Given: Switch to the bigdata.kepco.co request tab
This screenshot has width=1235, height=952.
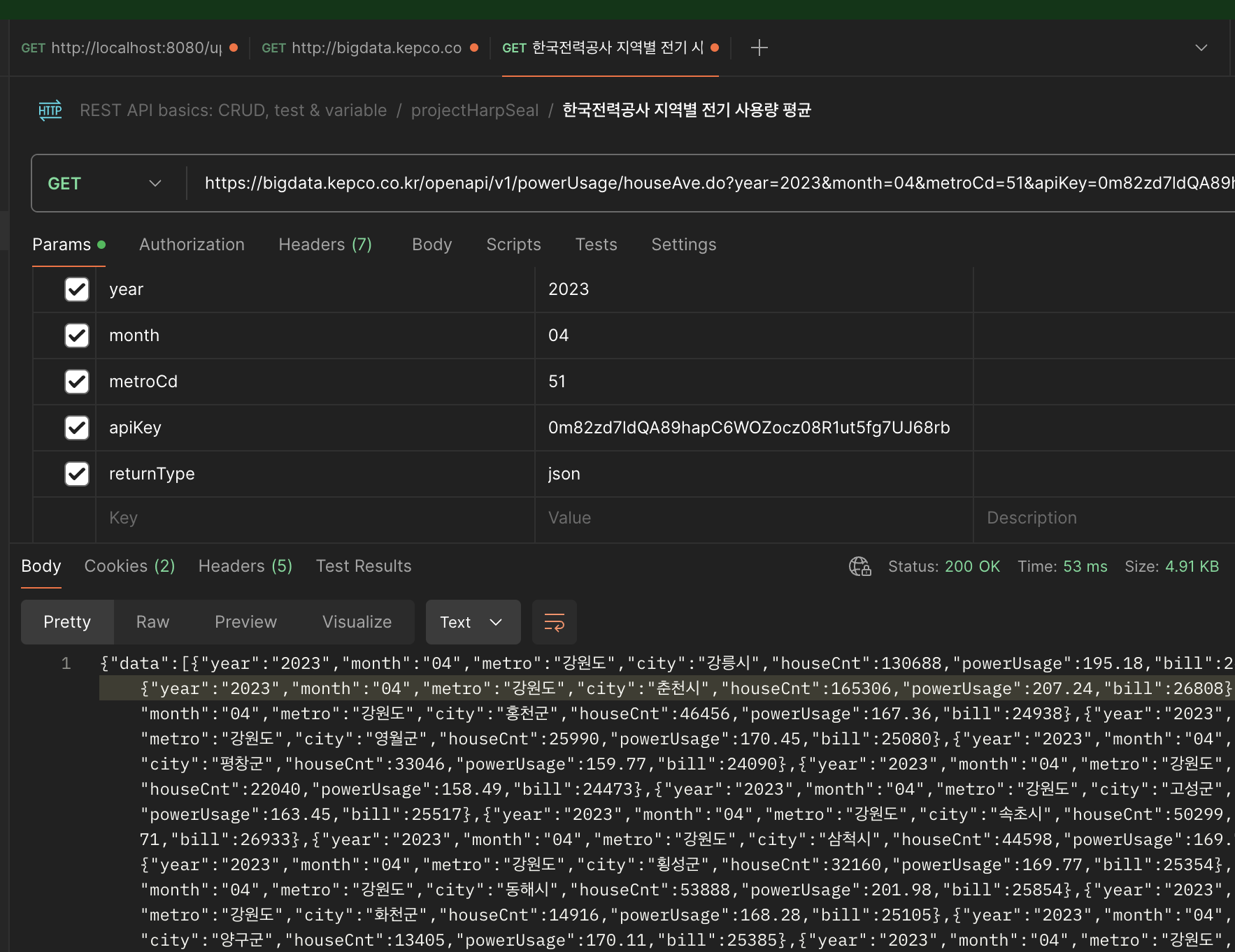Looking at the screenshot, I should pyautogui.click(x=369, y=48).
